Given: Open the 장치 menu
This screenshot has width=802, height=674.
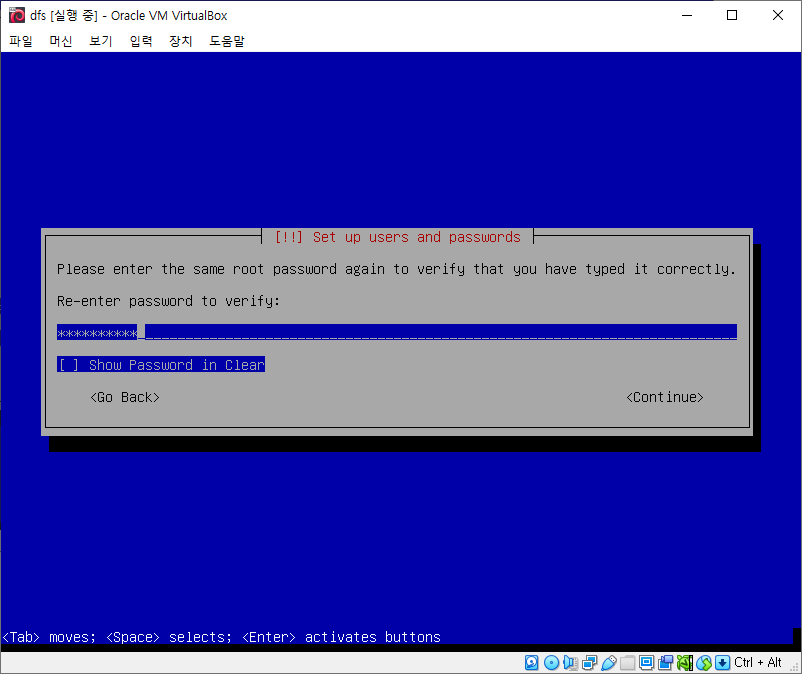Looking at the screenshot, I should tap(181, 41).
